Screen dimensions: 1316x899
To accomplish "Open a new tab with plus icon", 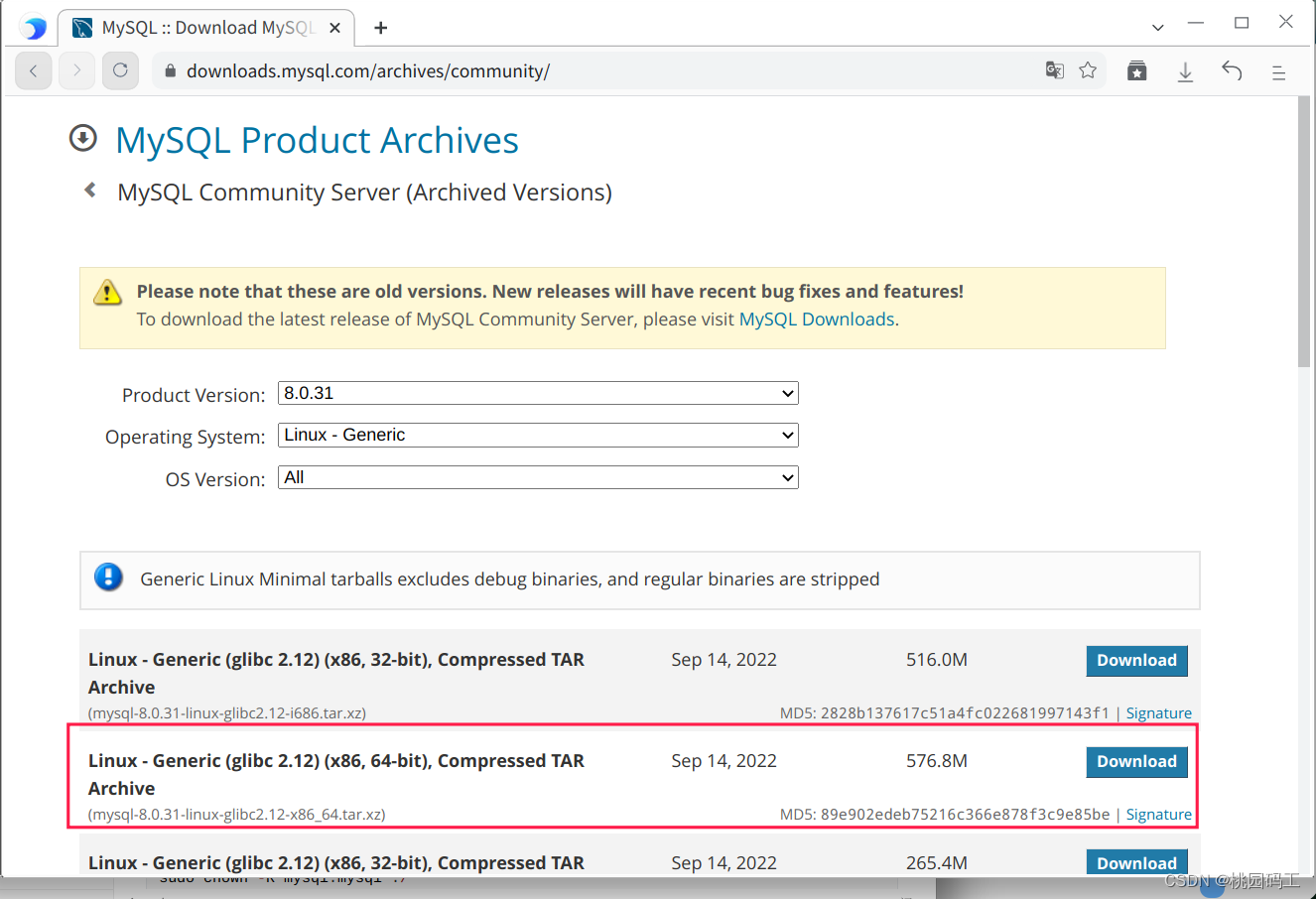I will coord(380,28).
